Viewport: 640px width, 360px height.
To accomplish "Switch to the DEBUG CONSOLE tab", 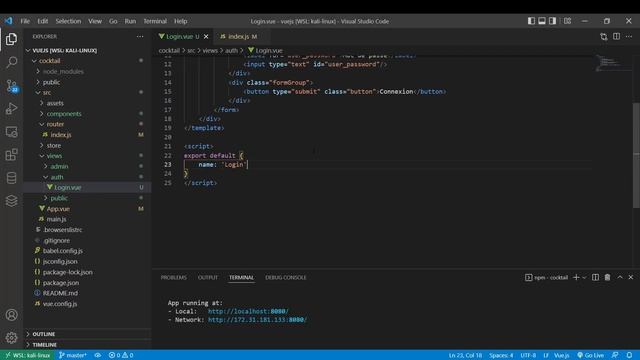I will 286,278.
